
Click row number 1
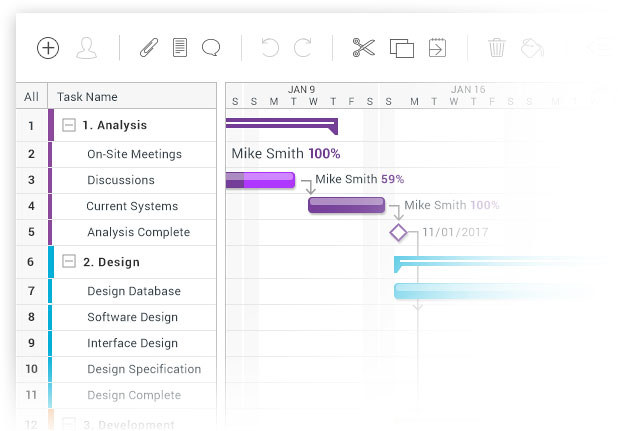click(x=31, y=126)
